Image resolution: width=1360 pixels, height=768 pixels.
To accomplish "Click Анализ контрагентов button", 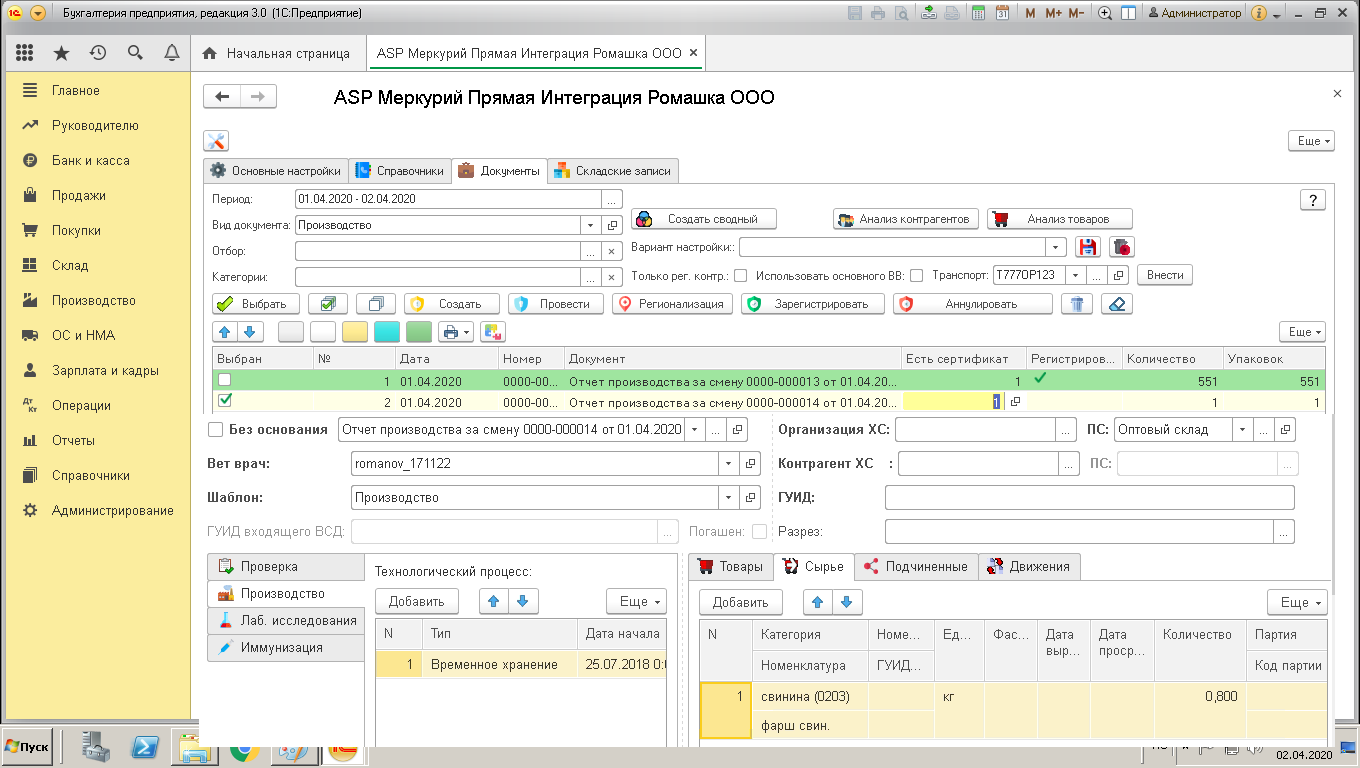I will point(905,219).
